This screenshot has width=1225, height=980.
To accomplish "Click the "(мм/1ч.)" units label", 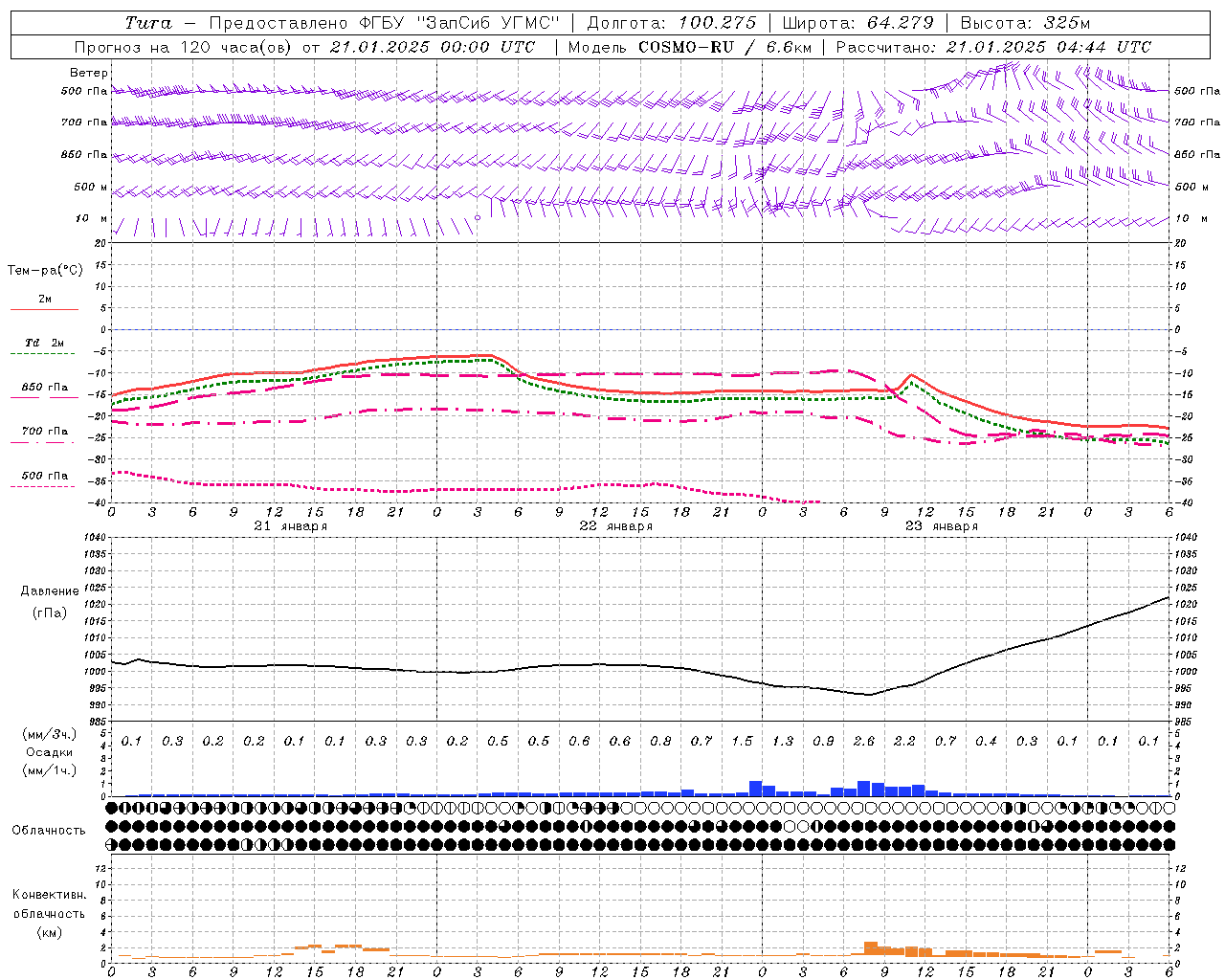I will pyautogui.click(x=49, y=770).
